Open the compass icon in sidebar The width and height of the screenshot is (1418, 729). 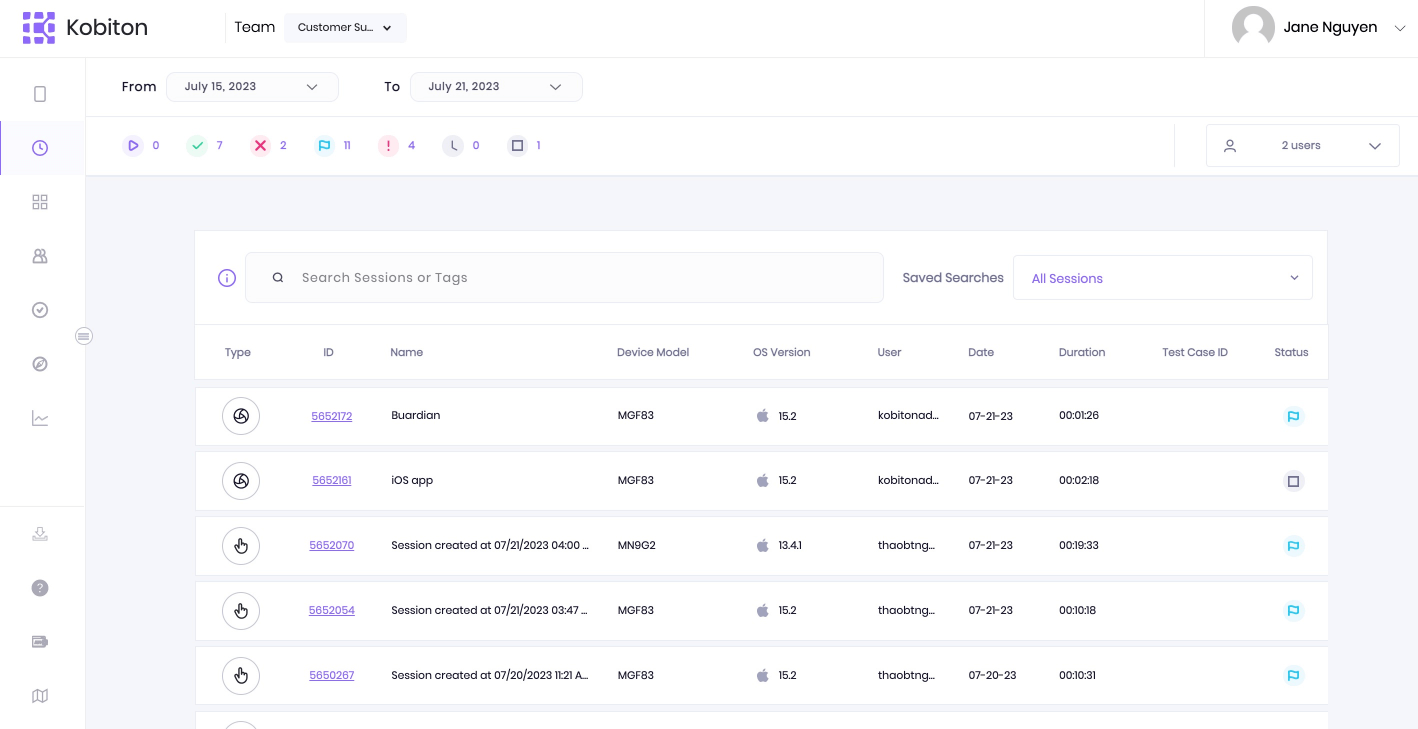point(40,364)
